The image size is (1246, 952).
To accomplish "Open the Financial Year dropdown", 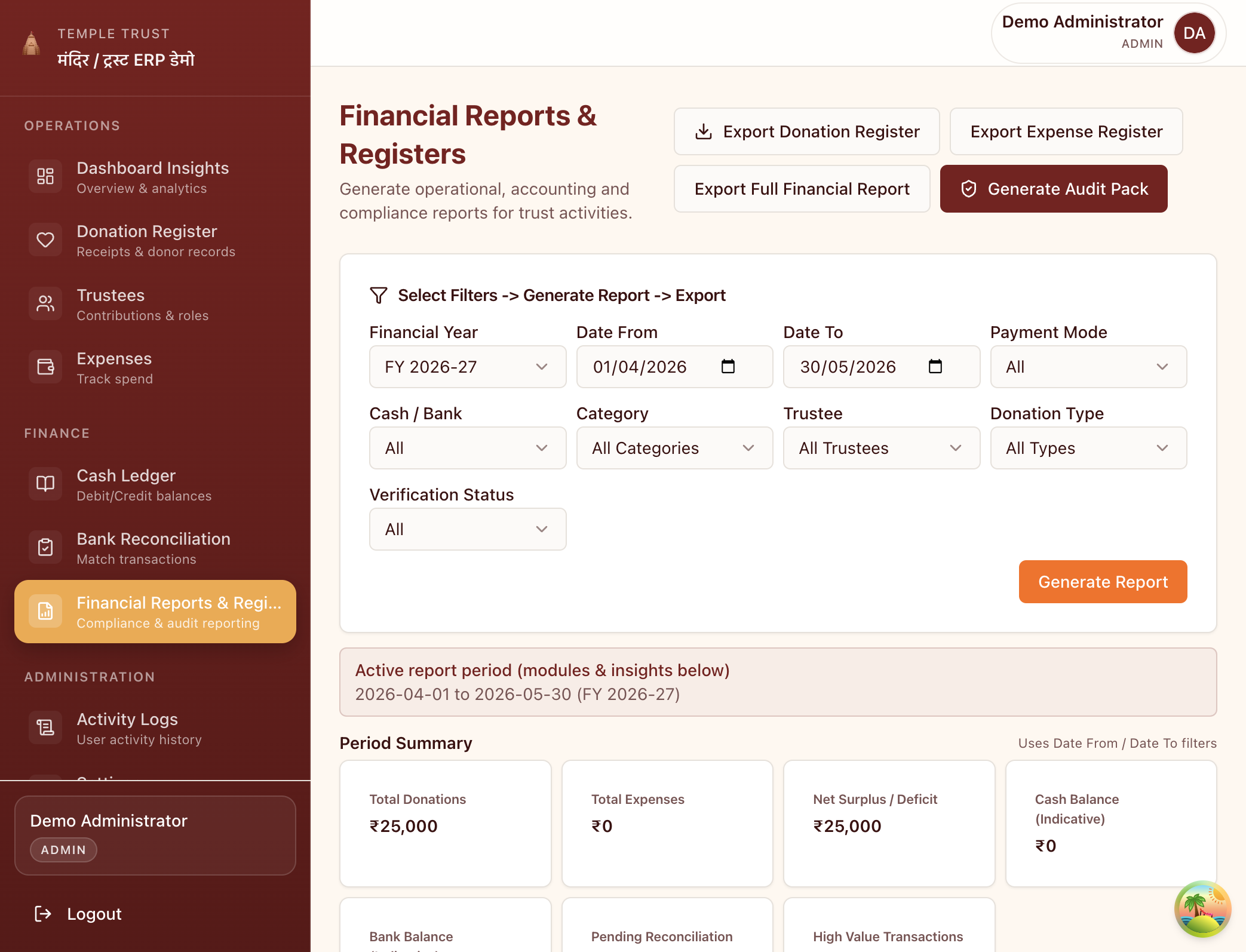I will tap(468, 367).
